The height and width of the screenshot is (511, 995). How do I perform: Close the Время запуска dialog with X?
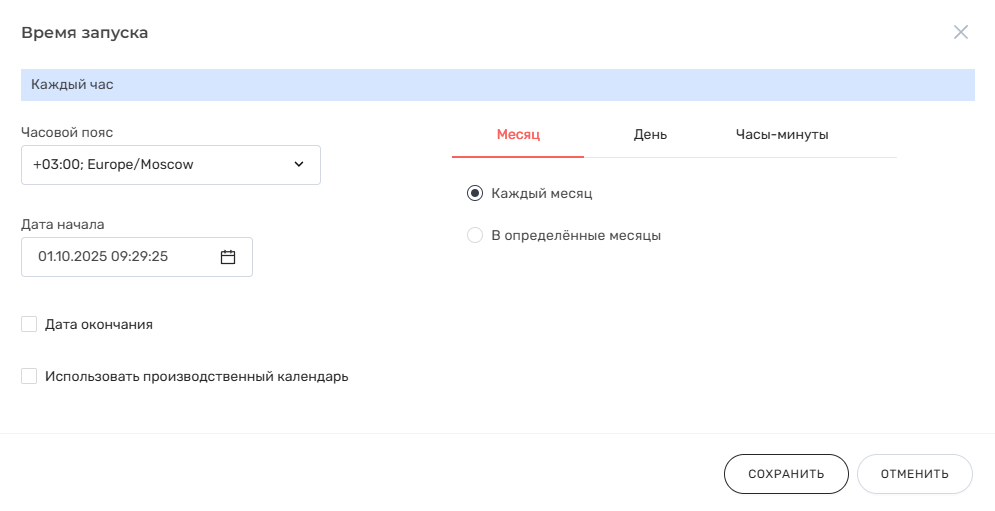click(961, 32)
